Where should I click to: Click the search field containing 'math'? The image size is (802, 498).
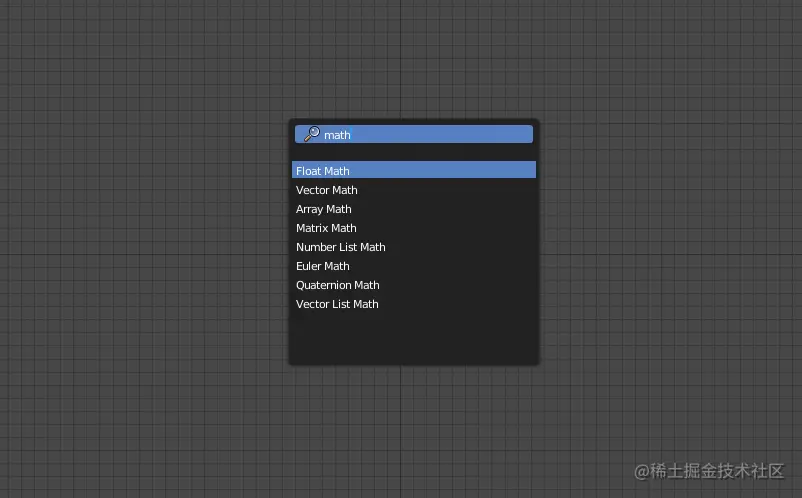[414, 134]
